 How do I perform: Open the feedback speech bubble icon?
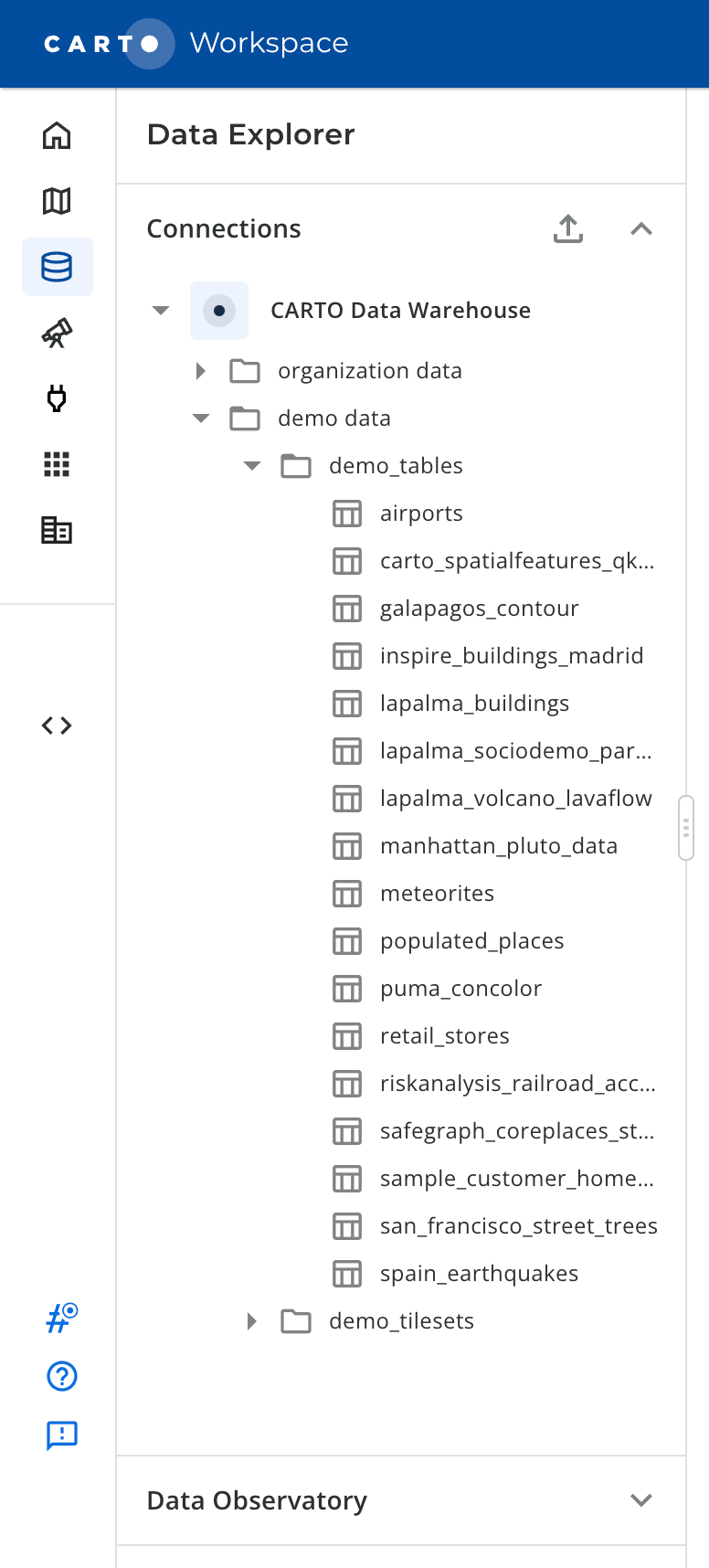coord(61,1436)
